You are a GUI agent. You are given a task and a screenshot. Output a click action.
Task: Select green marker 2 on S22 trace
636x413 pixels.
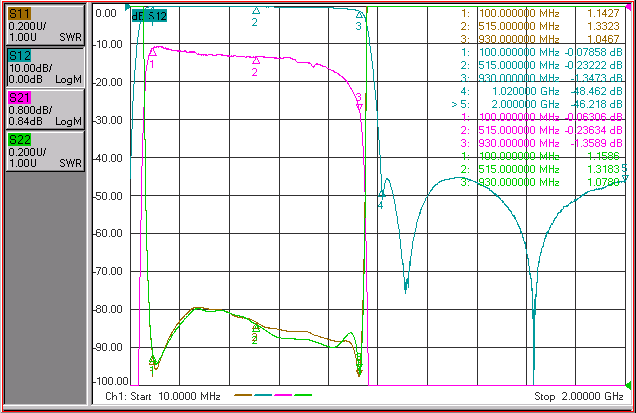[x=255, y=333]
